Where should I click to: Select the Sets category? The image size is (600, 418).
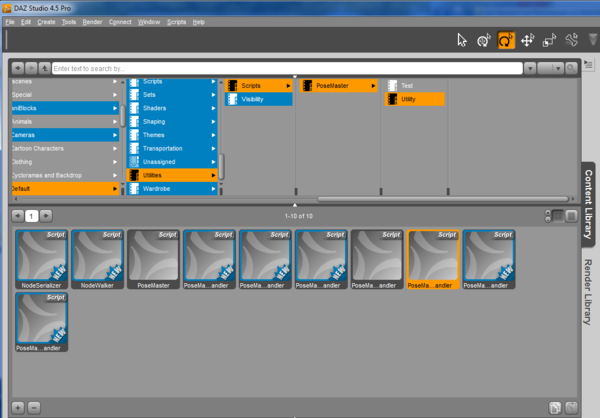click(x=172, y=95)
